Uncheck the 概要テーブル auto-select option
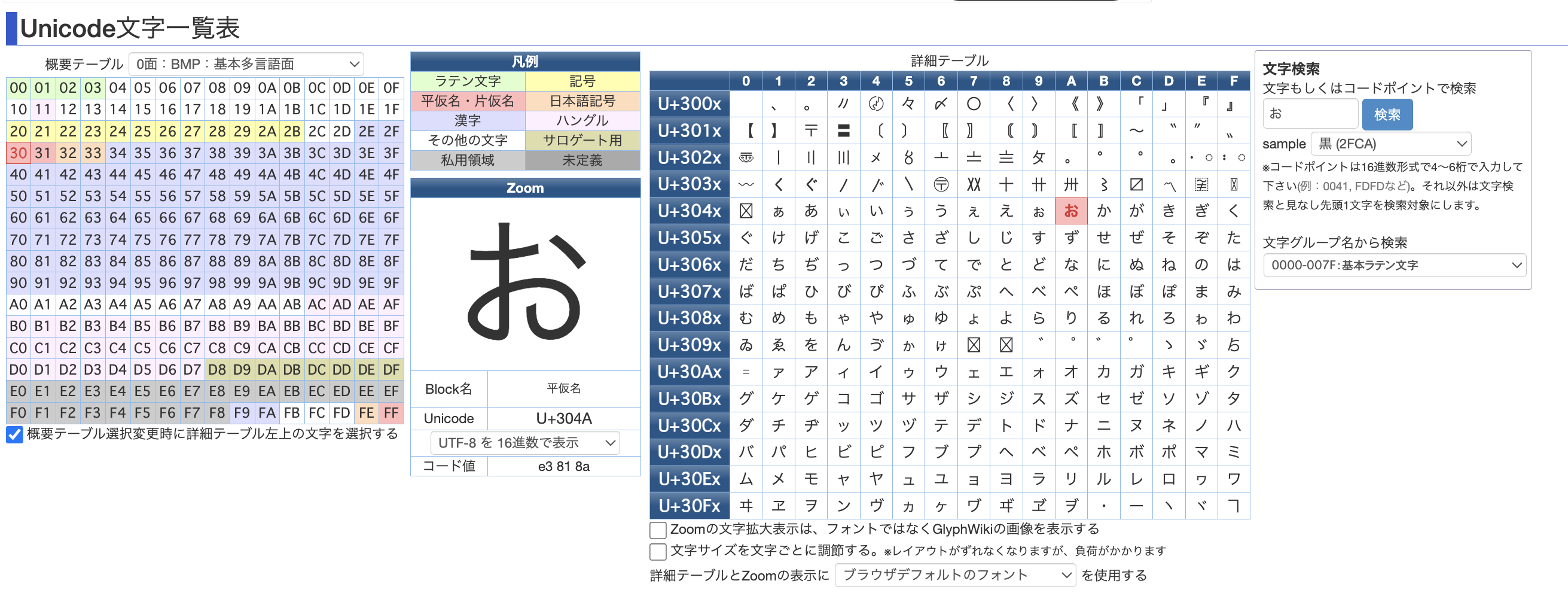Image resolution: width=1568 pixels, height=608 pixels. click(14, 434)
